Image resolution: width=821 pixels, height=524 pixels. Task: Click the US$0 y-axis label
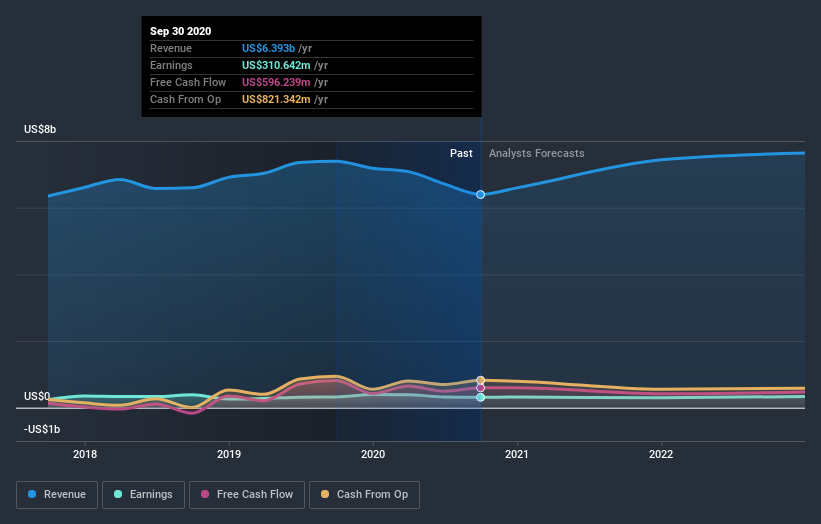coord(37,396)
